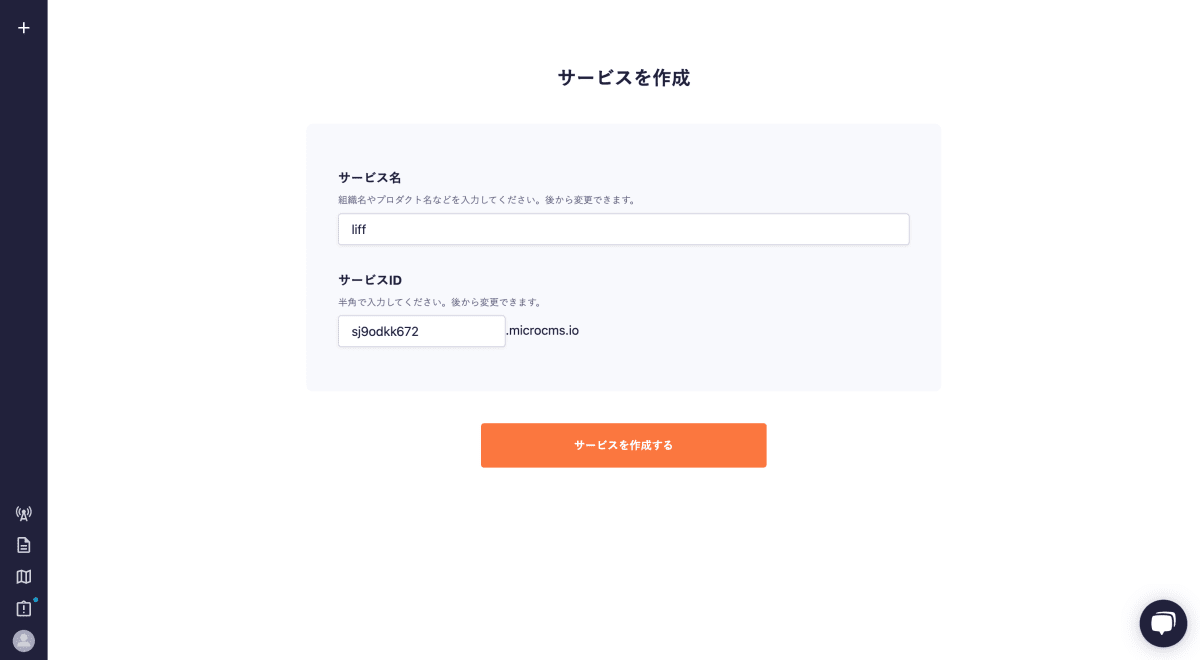The width and height of the screenshot is (1200, 660).
Task: Click the field showing sj9odkk672
Action: click(421, 331)
